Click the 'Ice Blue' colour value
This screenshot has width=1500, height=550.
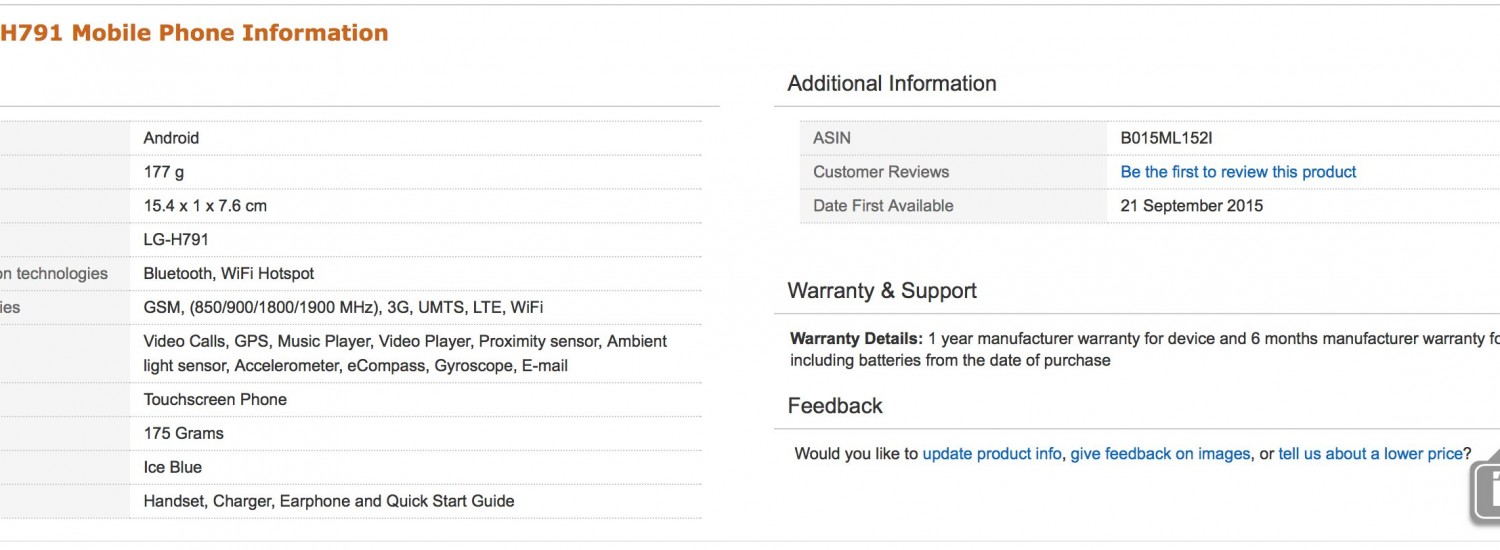coord(173,467)
